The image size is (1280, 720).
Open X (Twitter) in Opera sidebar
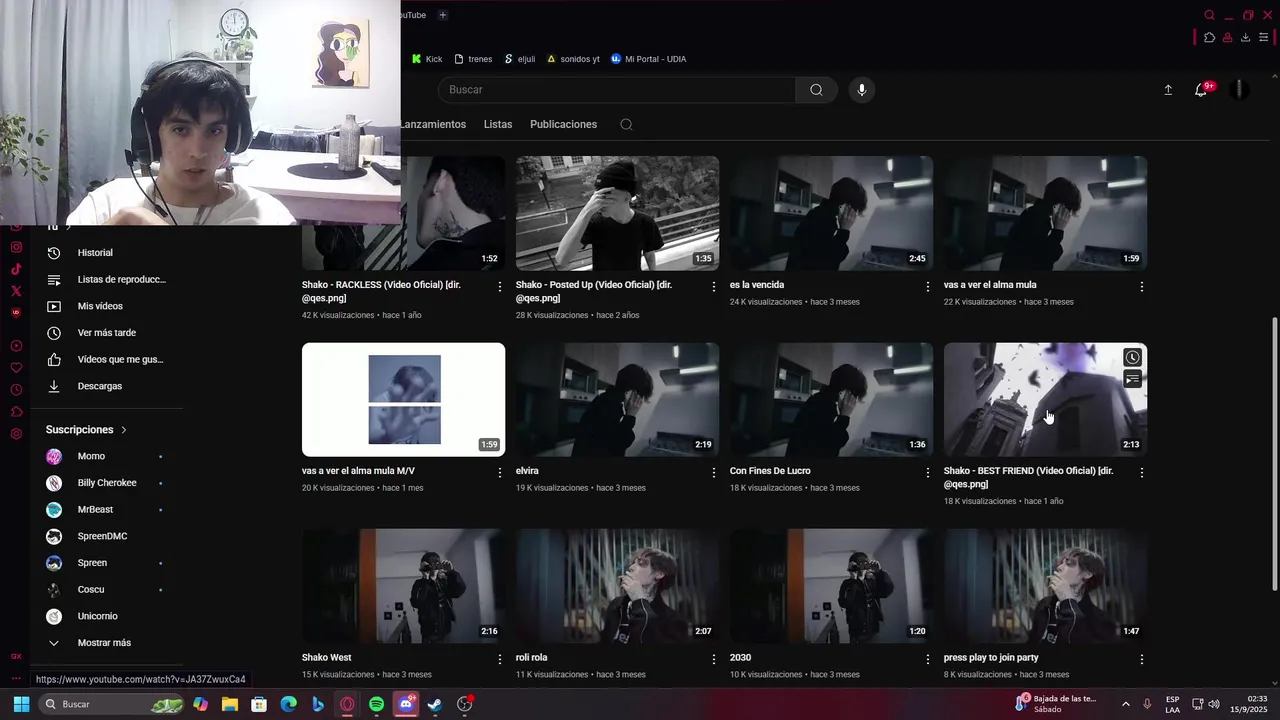(x=16, y=291)
